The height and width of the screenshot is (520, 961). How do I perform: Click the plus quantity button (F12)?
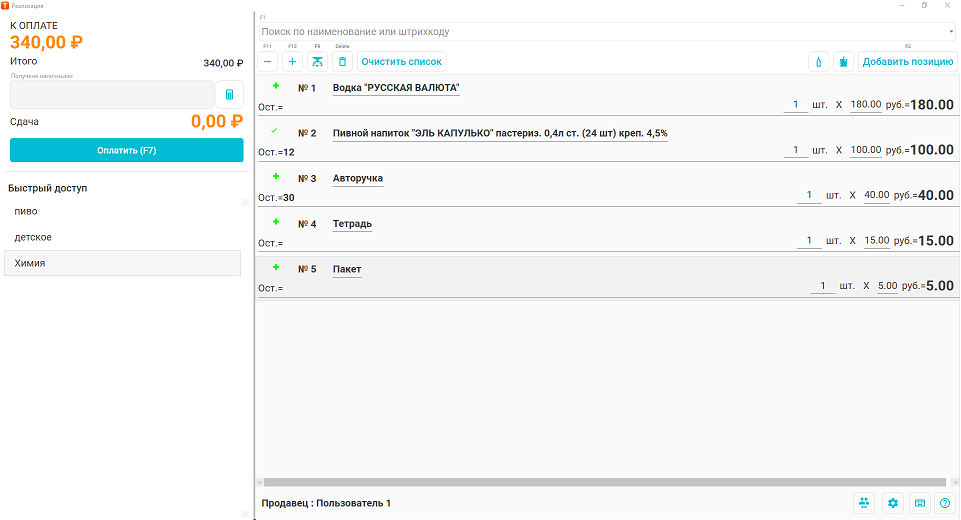(292, 61)
